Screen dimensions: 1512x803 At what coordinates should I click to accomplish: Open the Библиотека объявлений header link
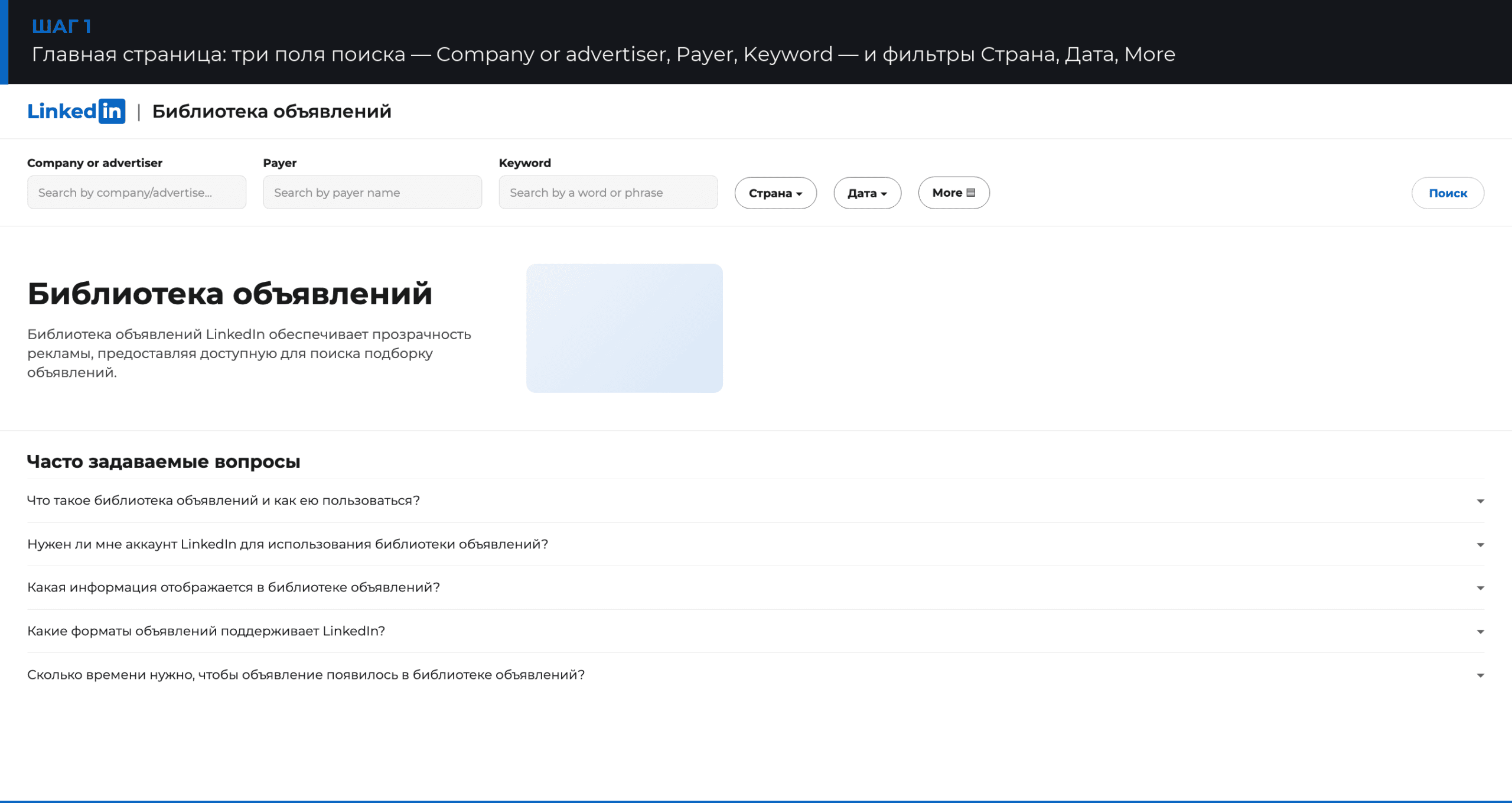(x=272, y=111)
